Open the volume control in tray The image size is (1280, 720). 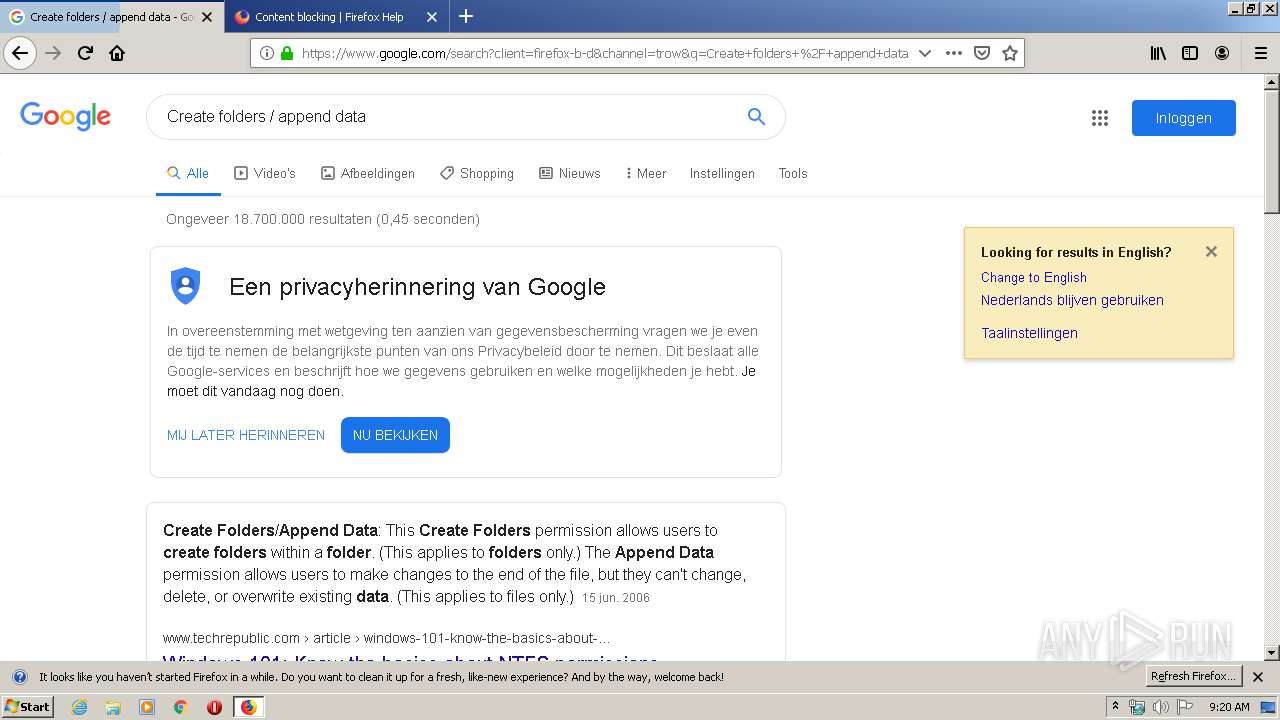point(1160,707)
